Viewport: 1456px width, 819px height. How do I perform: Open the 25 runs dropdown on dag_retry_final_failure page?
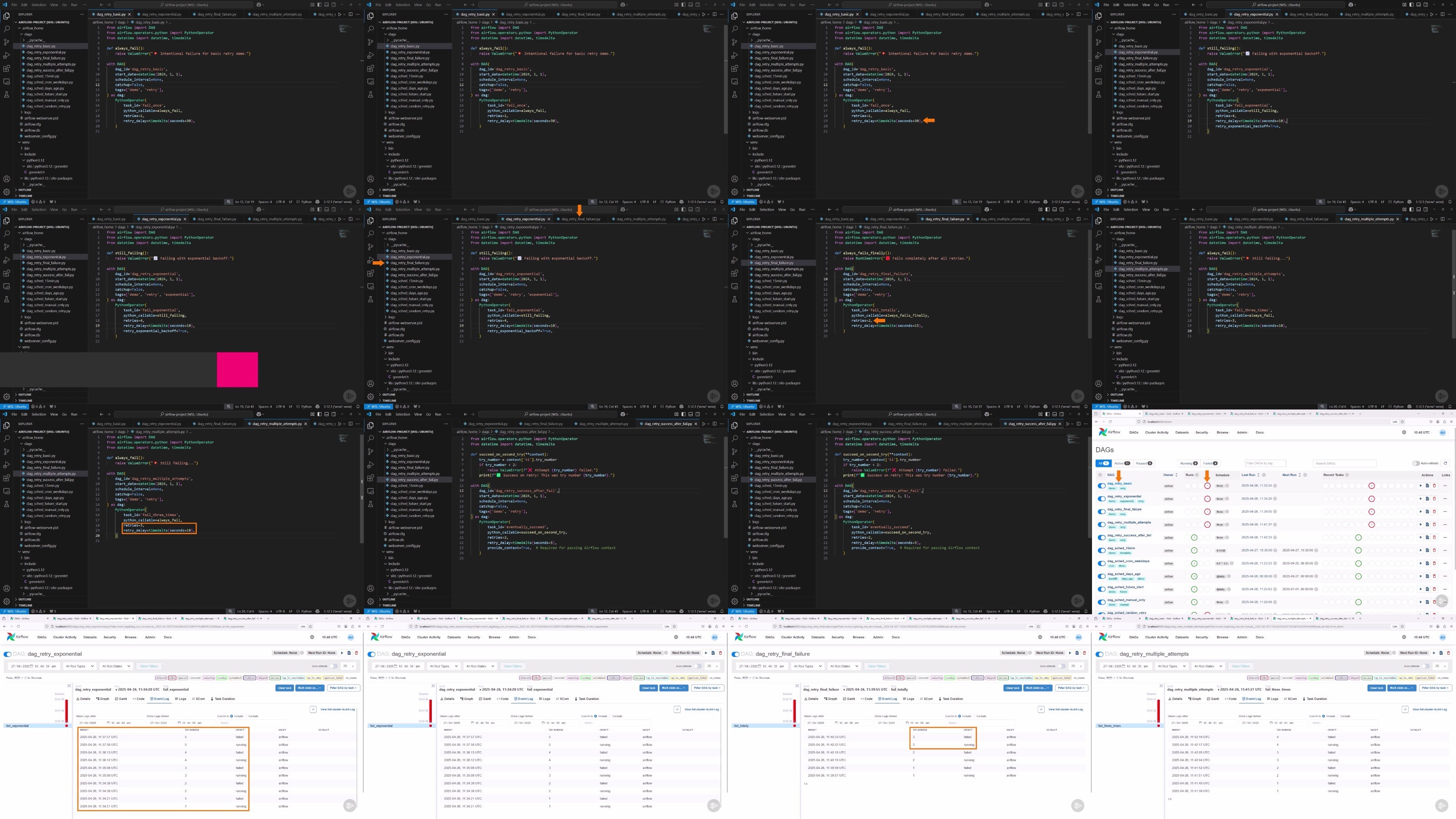click(x=1076, y=667)
